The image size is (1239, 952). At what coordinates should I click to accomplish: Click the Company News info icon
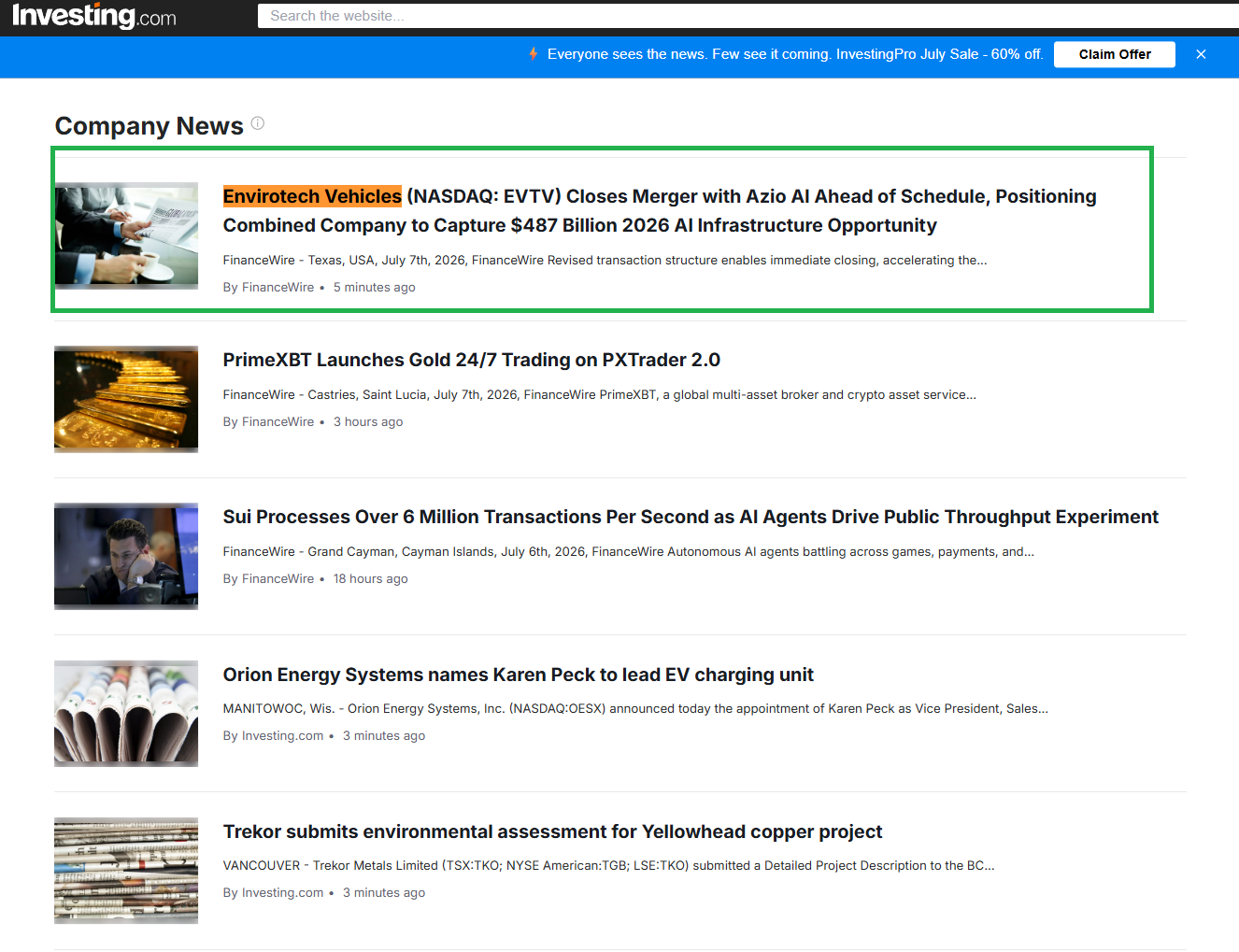(x=258, y=123)
